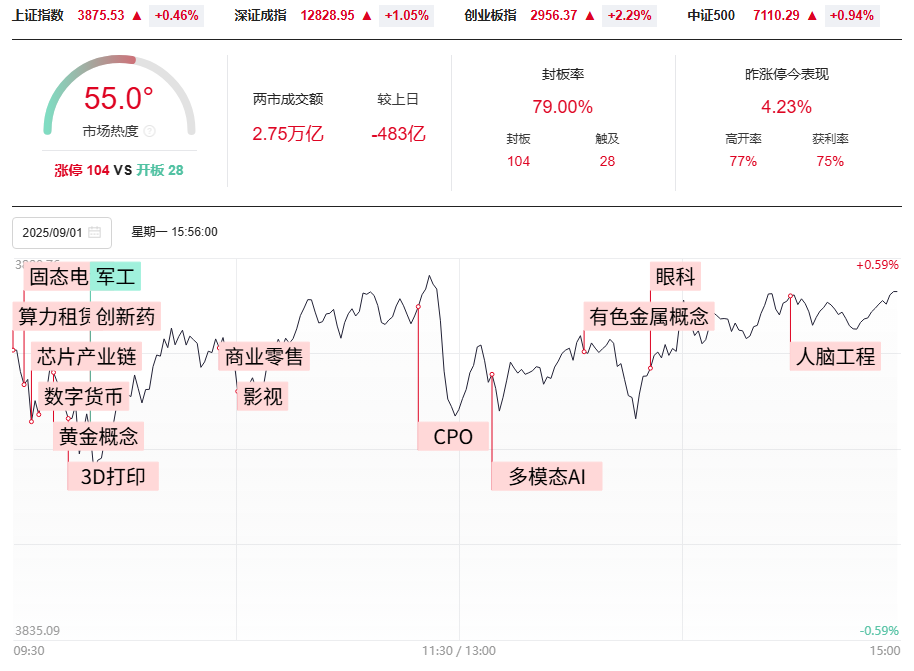Screen dimensions: 914x671
Task: Select the 军工 sector marker label
Action: 115,277
